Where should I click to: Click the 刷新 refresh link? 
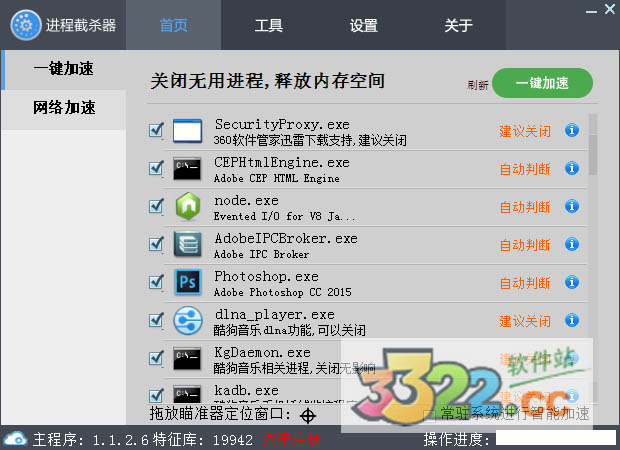click(478, 85)
